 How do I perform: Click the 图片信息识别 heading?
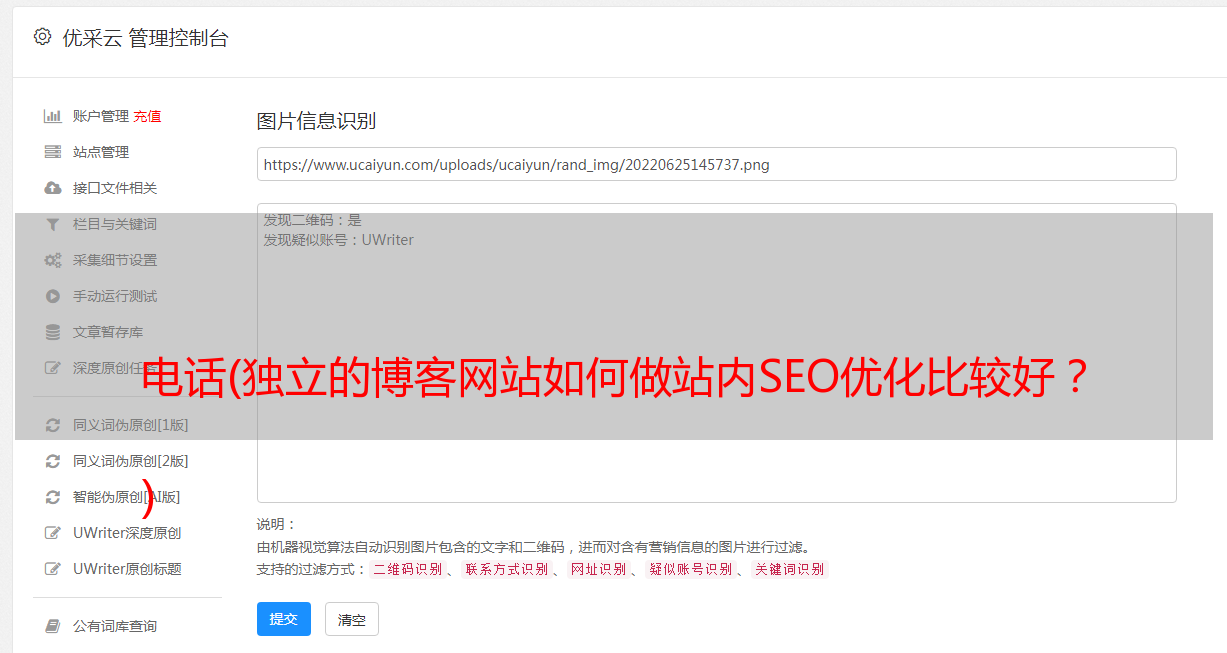click(x=316, y=121)
